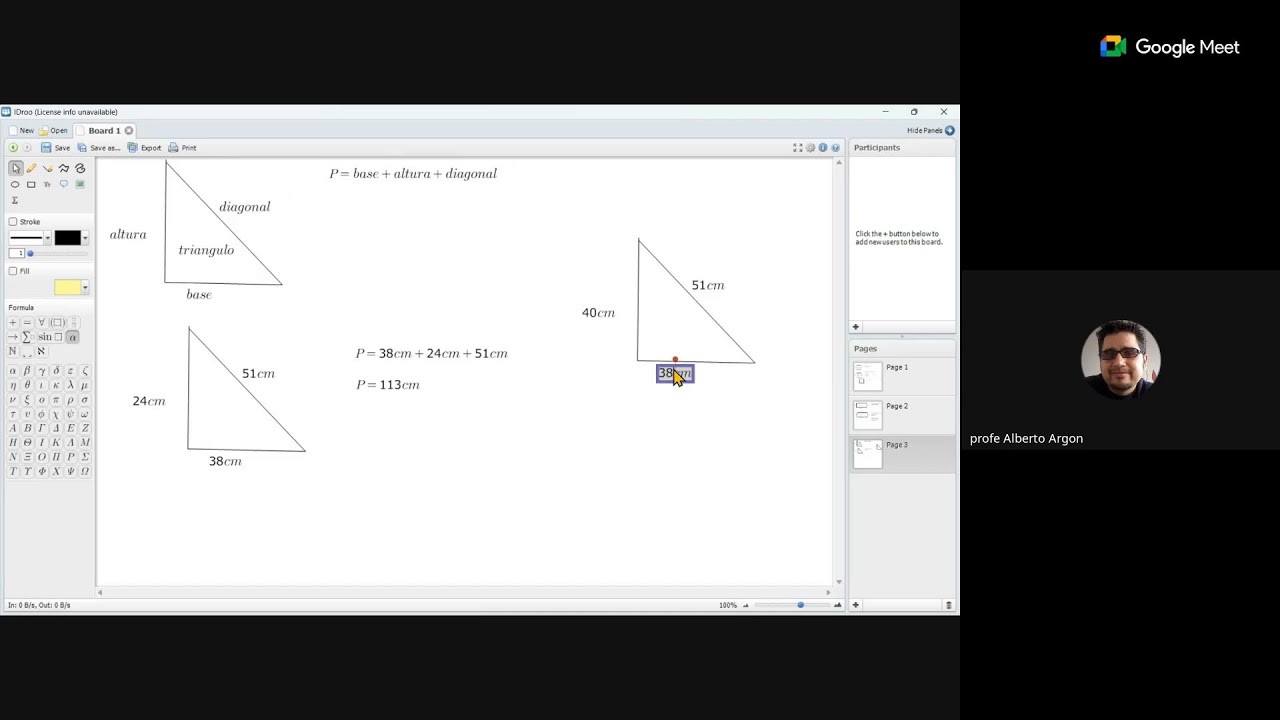Open the sigma formula tool
1280x720 pixels.
(x=15, y=201)
